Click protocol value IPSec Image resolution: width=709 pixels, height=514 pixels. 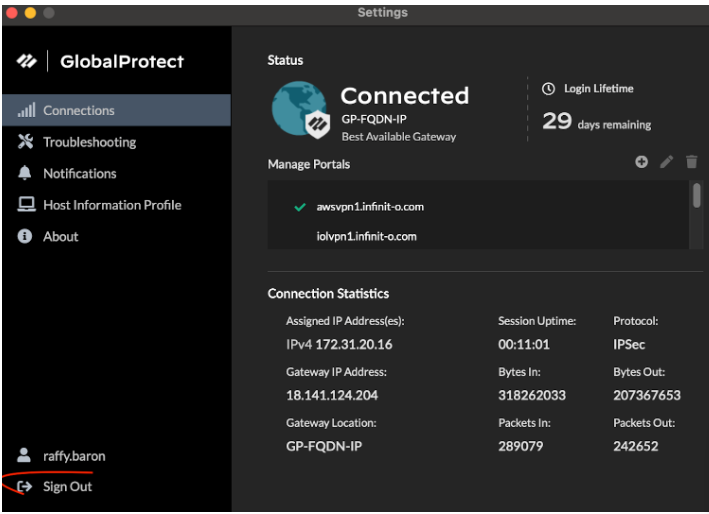coord(629,344)
